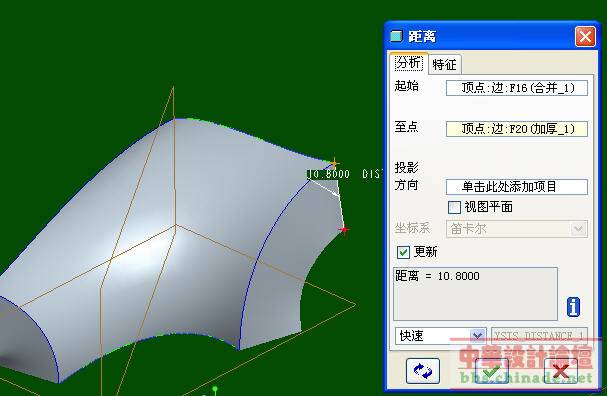Click the 10.8000 dimension label on model

coord(329,174)
